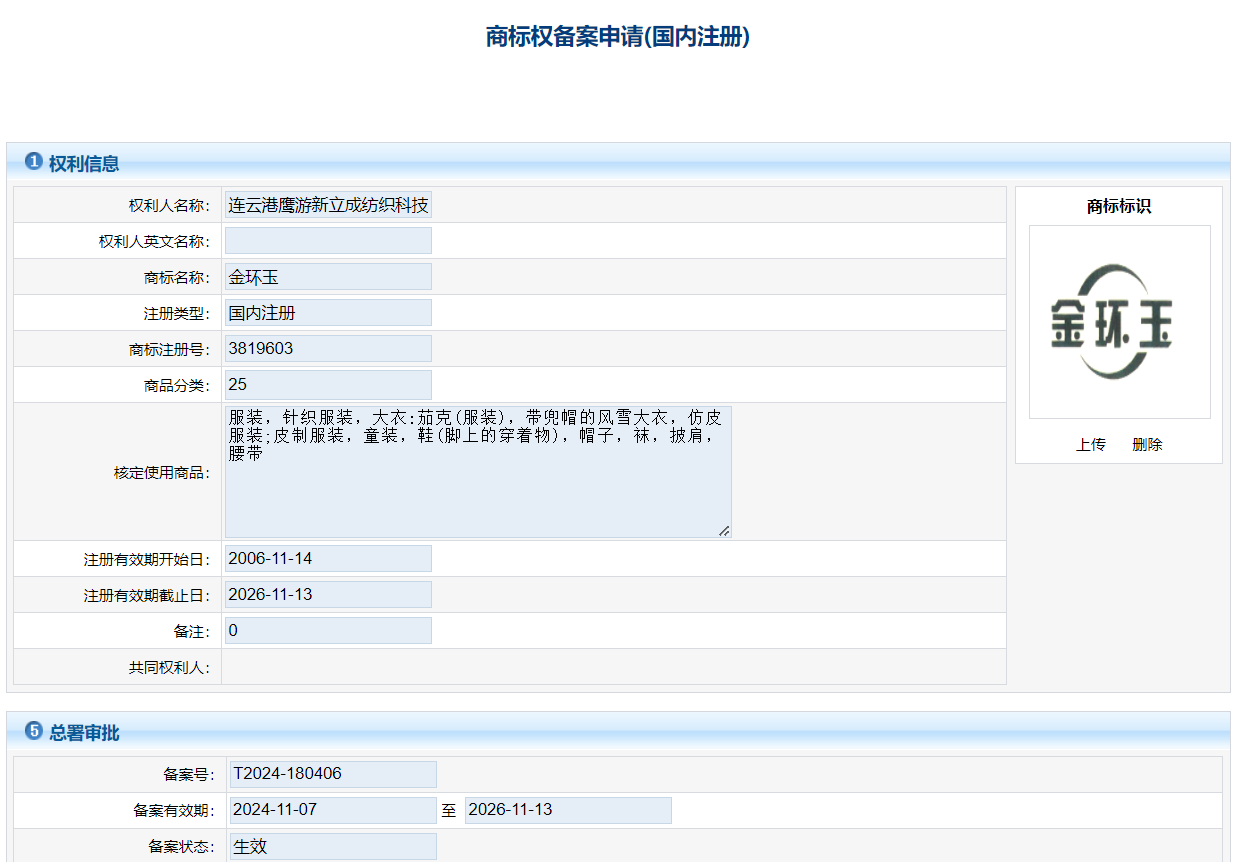Click the 权利人名称 label
Screen dimensions: 1238x862
tap(169, 206)
